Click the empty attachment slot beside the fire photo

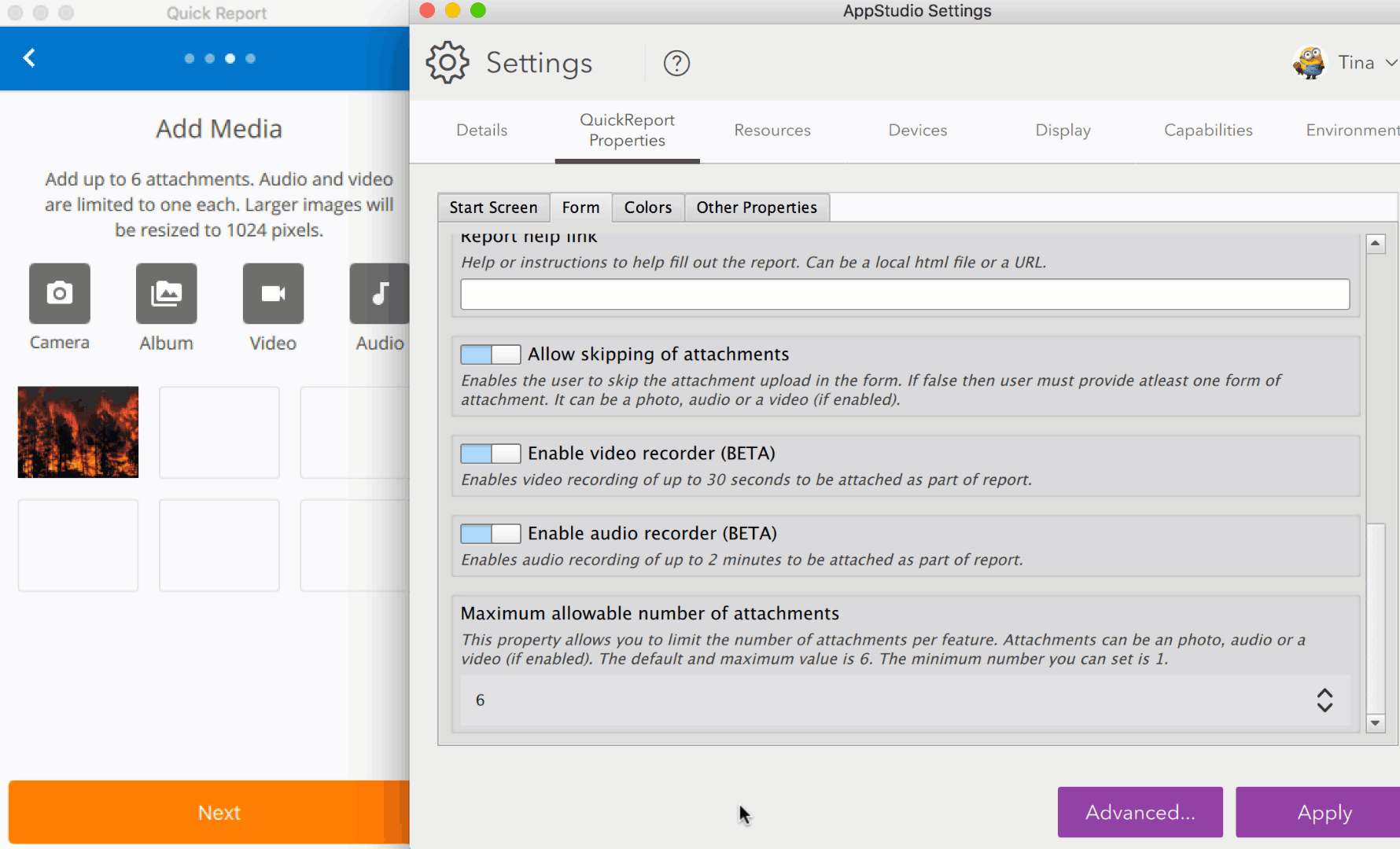point(219,432)
